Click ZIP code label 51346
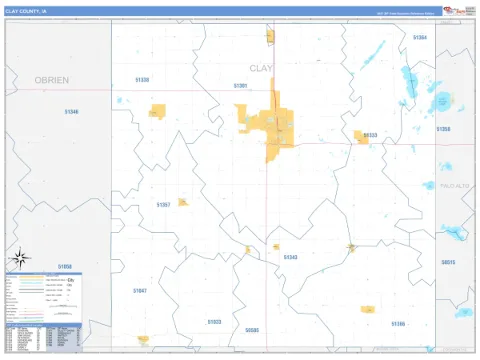The height and width of the screenshot is (360, 480). click(71, 112)
